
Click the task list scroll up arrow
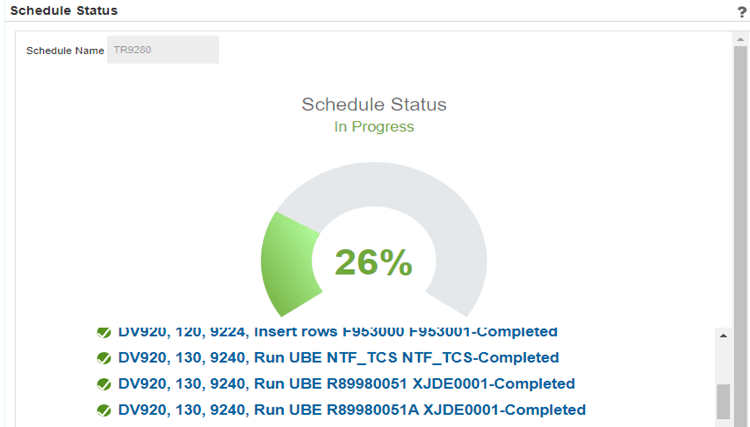tap(723, 337)
